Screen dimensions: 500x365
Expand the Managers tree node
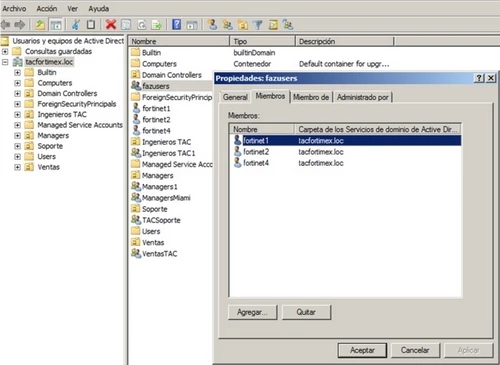point(17,136)
